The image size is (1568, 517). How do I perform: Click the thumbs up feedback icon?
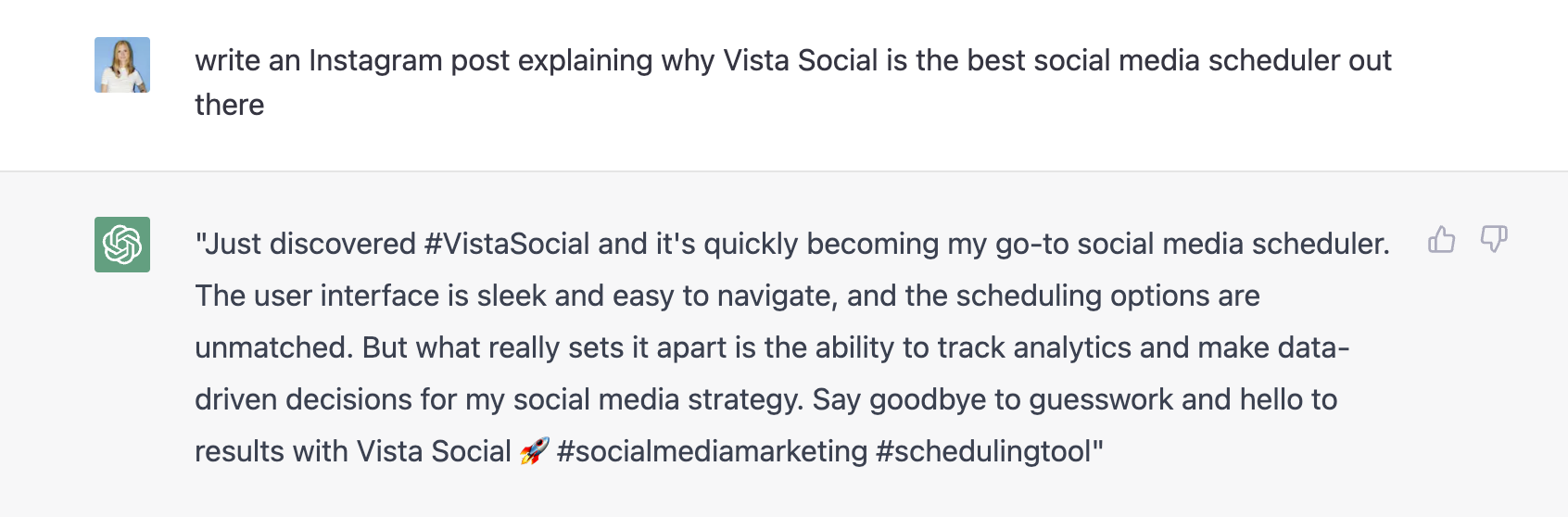1441,240
